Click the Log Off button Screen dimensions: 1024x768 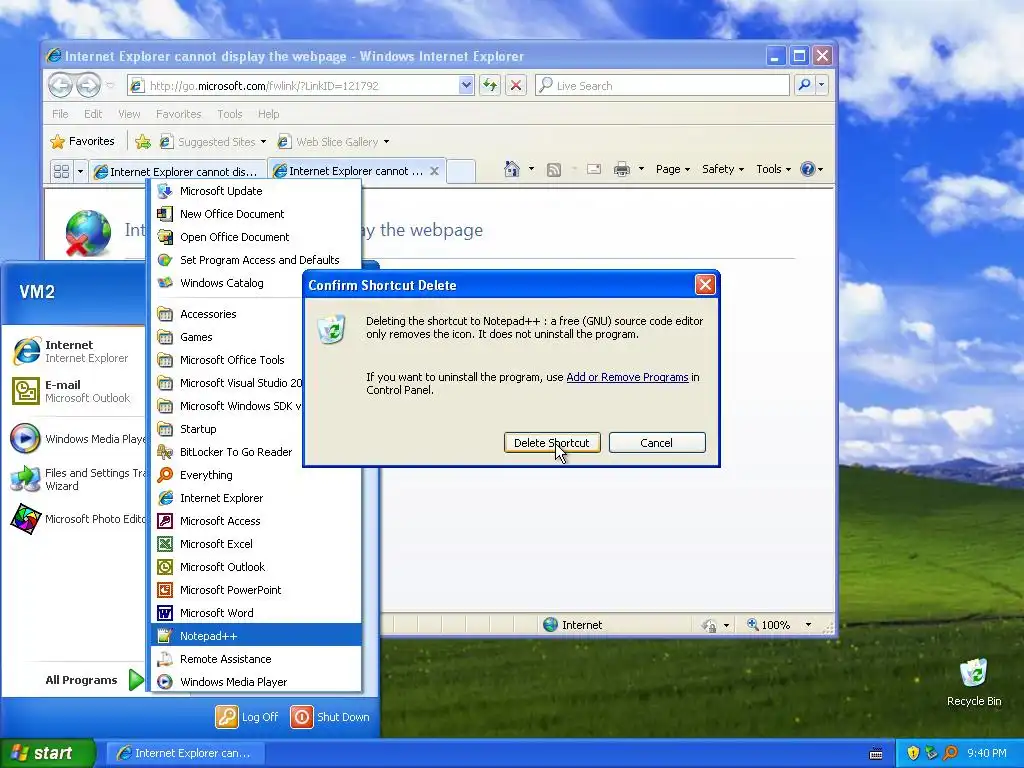pyautogui.click(x=248, y=716)
